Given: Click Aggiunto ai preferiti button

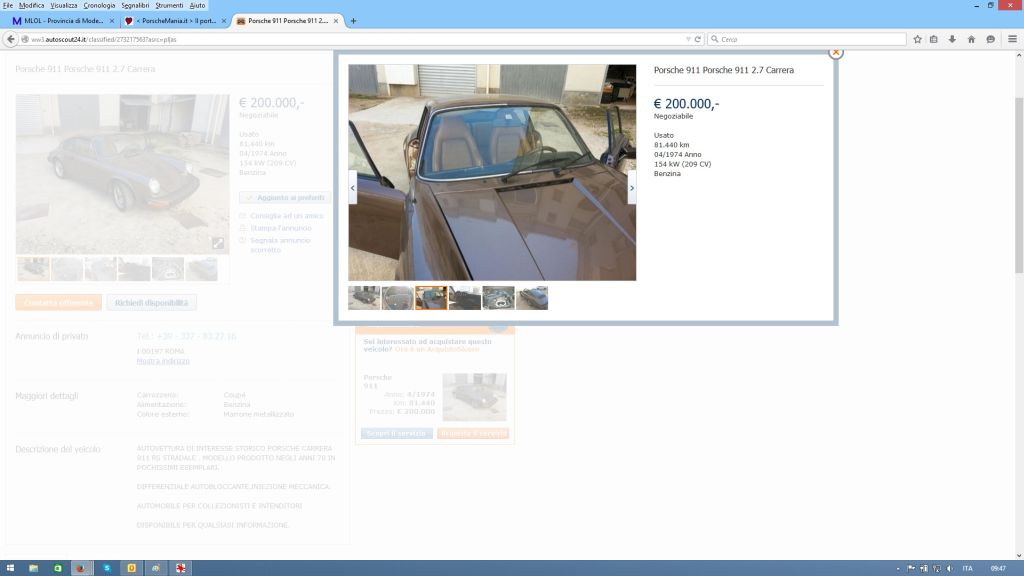Looking at the screenshot, I should [285, 197].
